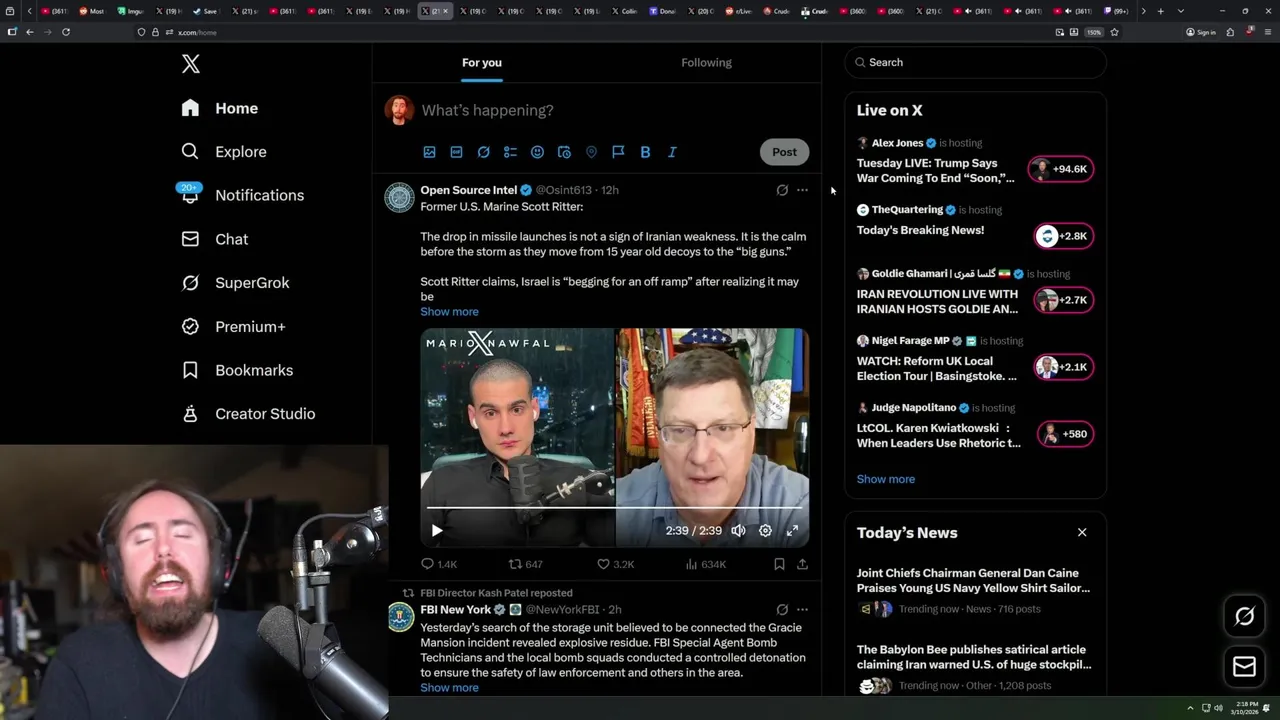This screenshot has height=720, width=1280.
Task: Like the Open Source Intel post
Action: (x=615, y=564)
